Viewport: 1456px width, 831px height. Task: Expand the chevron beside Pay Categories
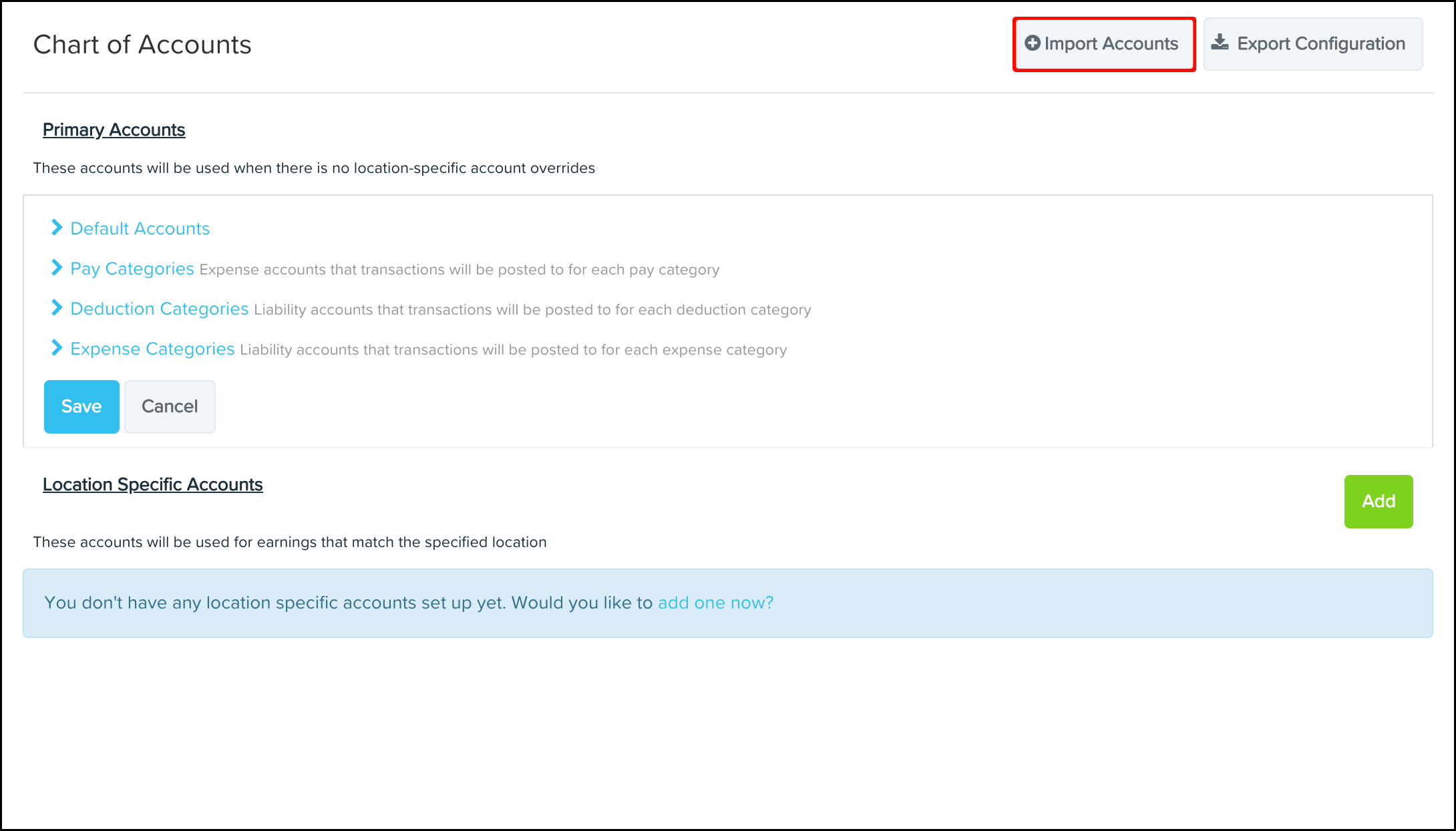[57, 268]
